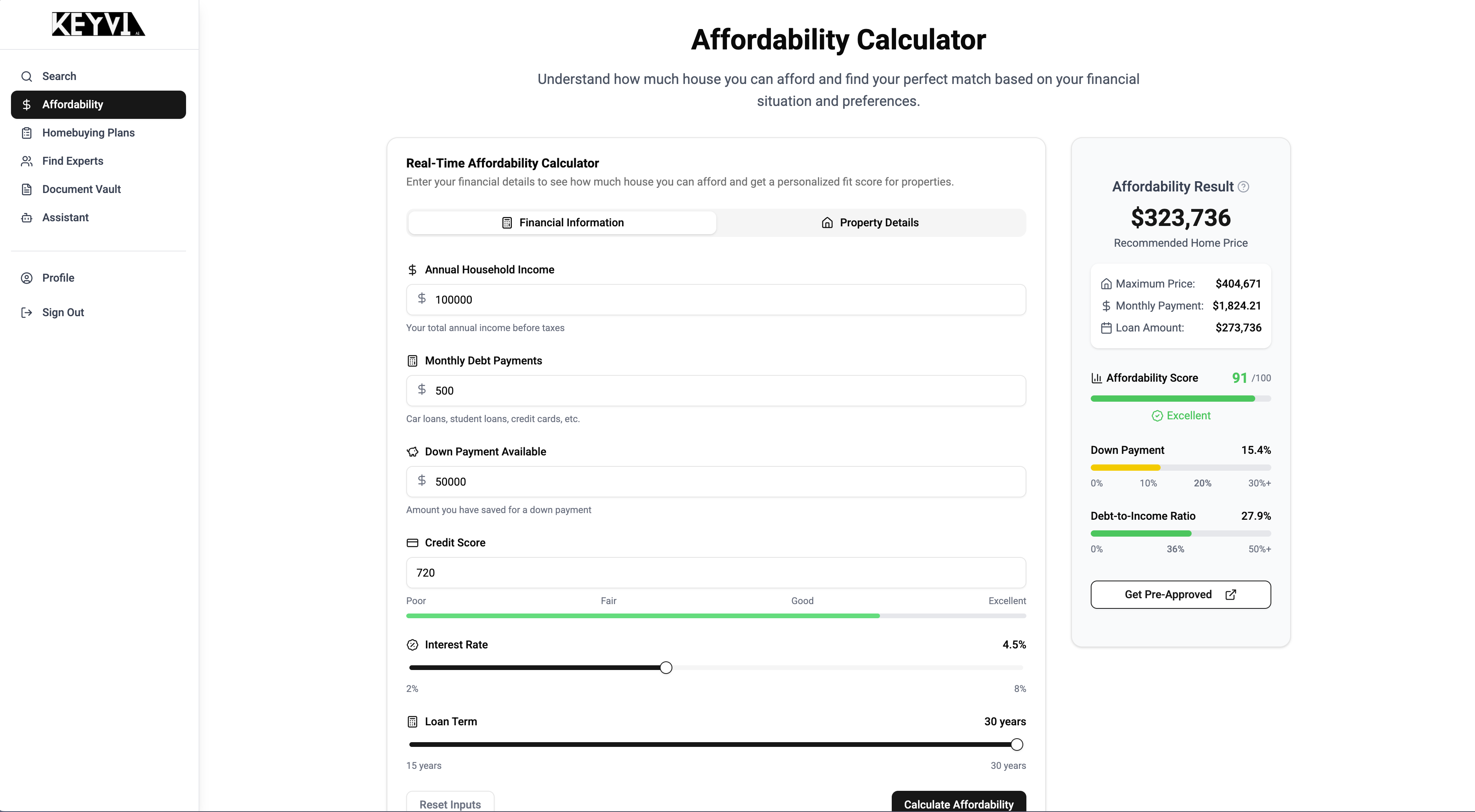
Task: Click the Document Vault file icon
Action: coord(26,189)
